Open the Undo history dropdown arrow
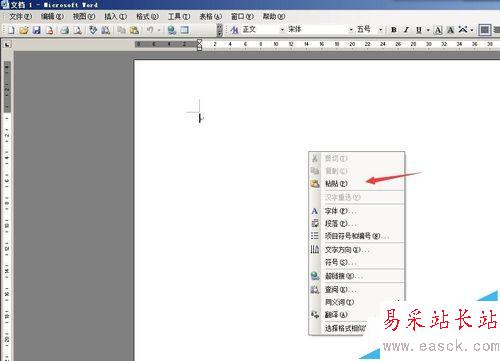The image size is (500, 361). [x=159, y=30]
